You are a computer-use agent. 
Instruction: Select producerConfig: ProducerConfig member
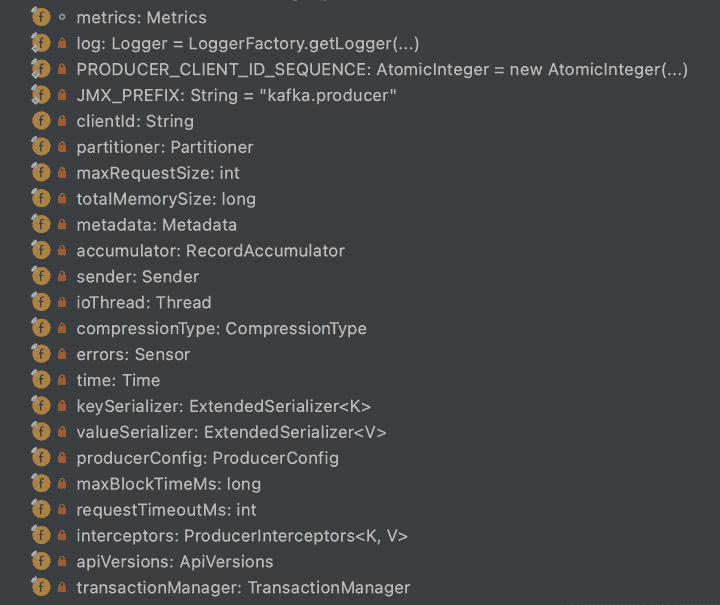(207, 458)
